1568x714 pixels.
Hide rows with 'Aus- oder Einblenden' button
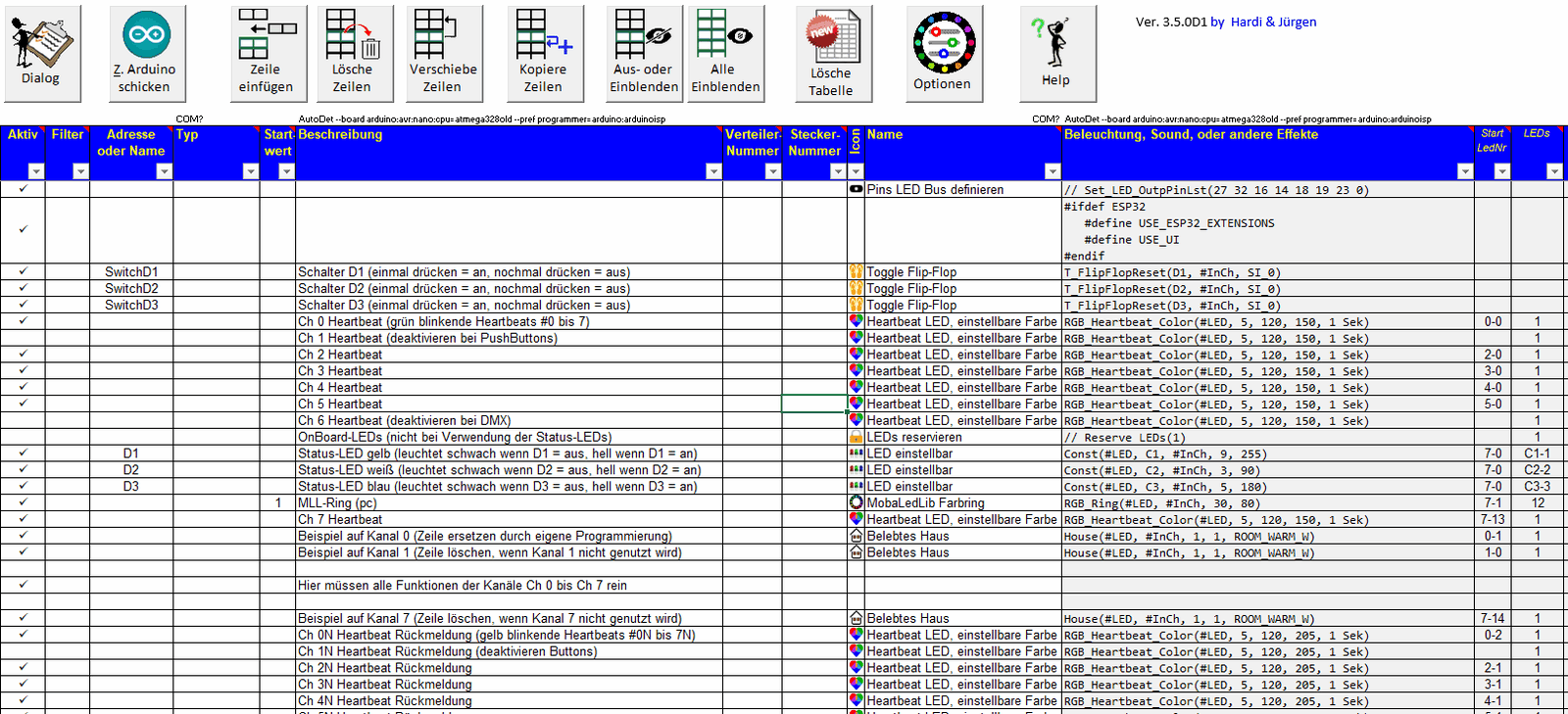[x=643, y=53]
